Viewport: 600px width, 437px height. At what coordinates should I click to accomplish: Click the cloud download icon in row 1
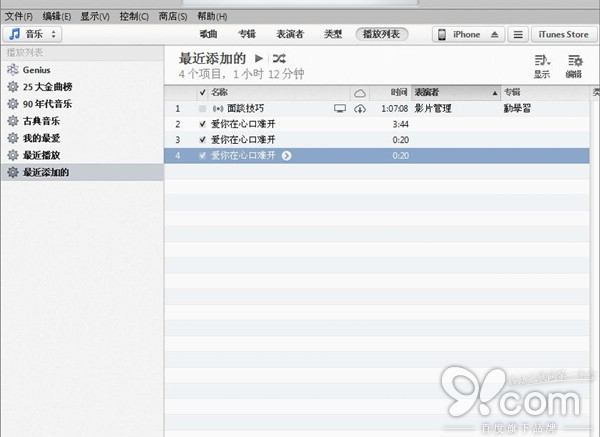click(x=360, y=108)
